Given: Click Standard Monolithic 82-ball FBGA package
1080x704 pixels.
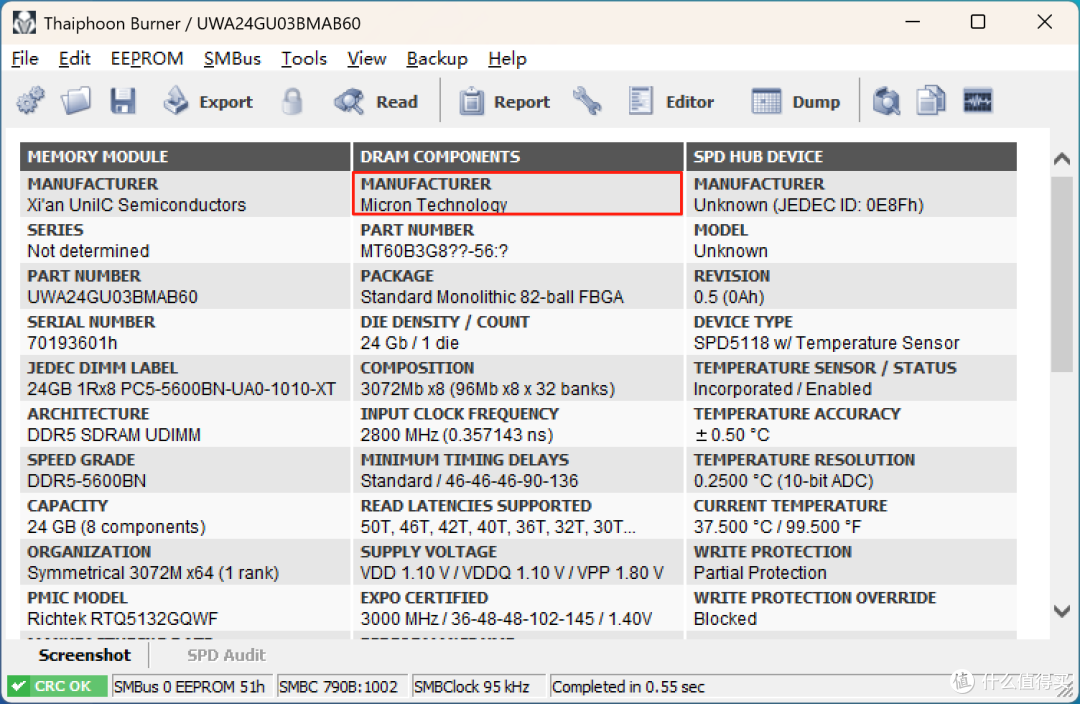Looking at the screenshot, I should [x=492, y=297].
